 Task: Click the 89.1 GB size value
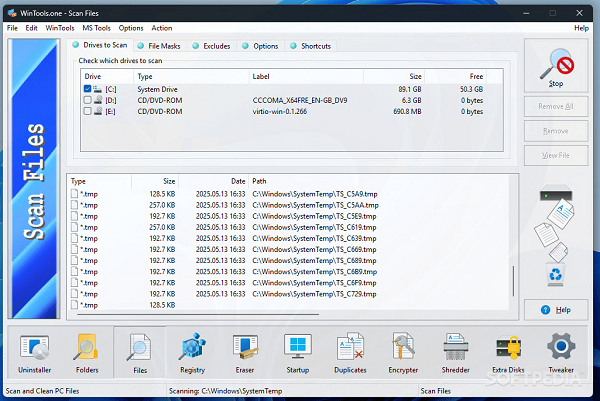coord(410,89)
